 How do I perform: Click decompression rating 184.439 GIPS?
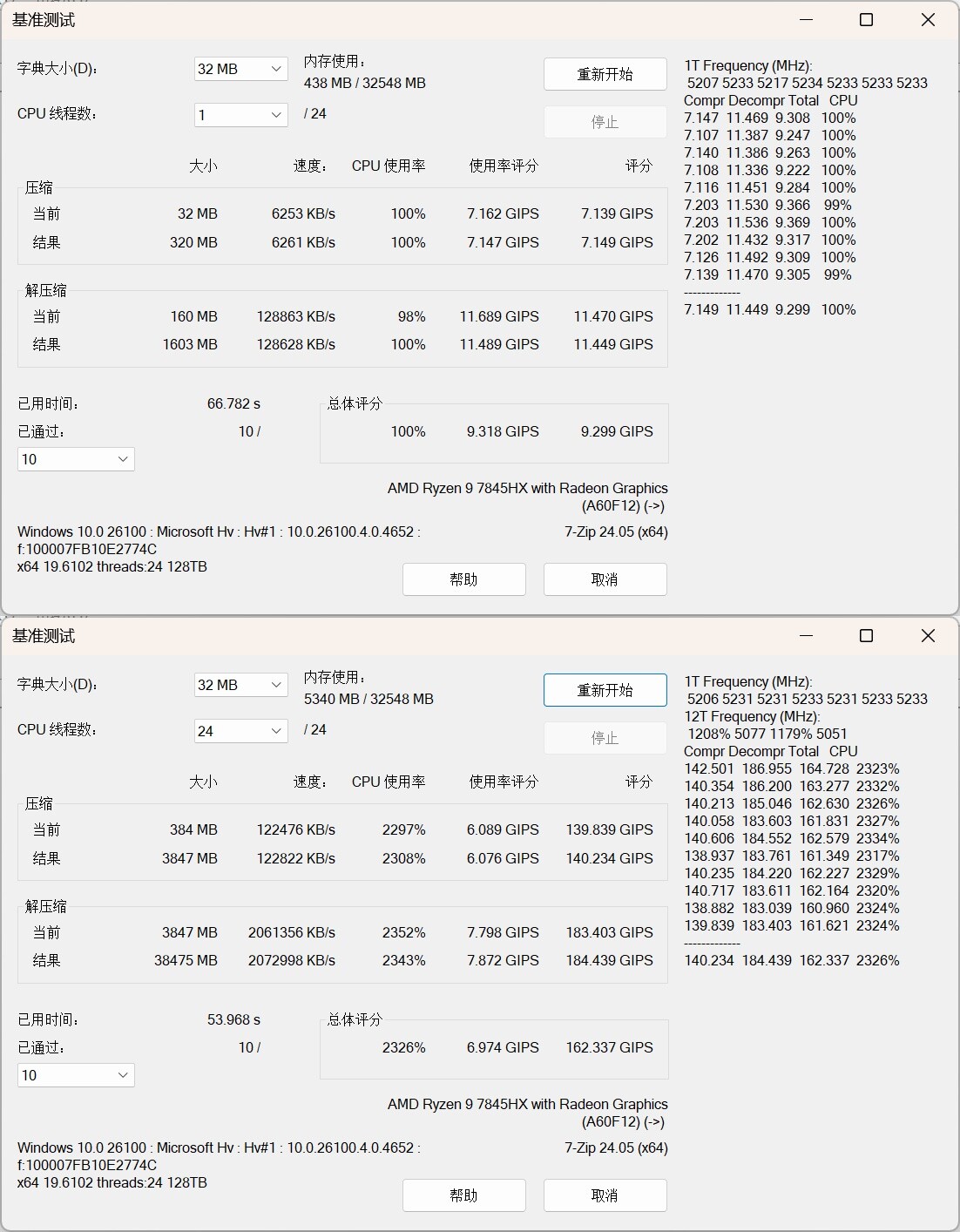[610, 960]
